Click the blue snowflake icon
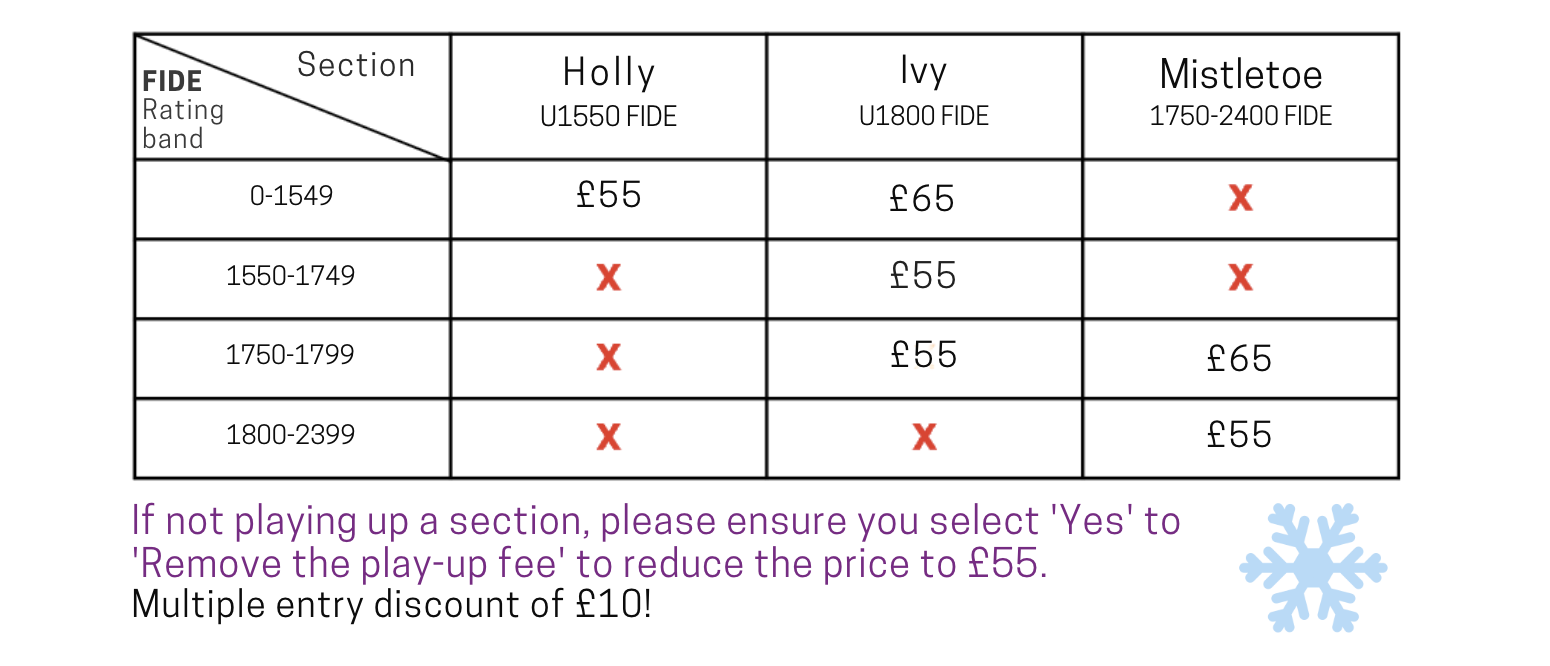The height and width of the screenshot is (666, 1550). tap(1312, 567)
